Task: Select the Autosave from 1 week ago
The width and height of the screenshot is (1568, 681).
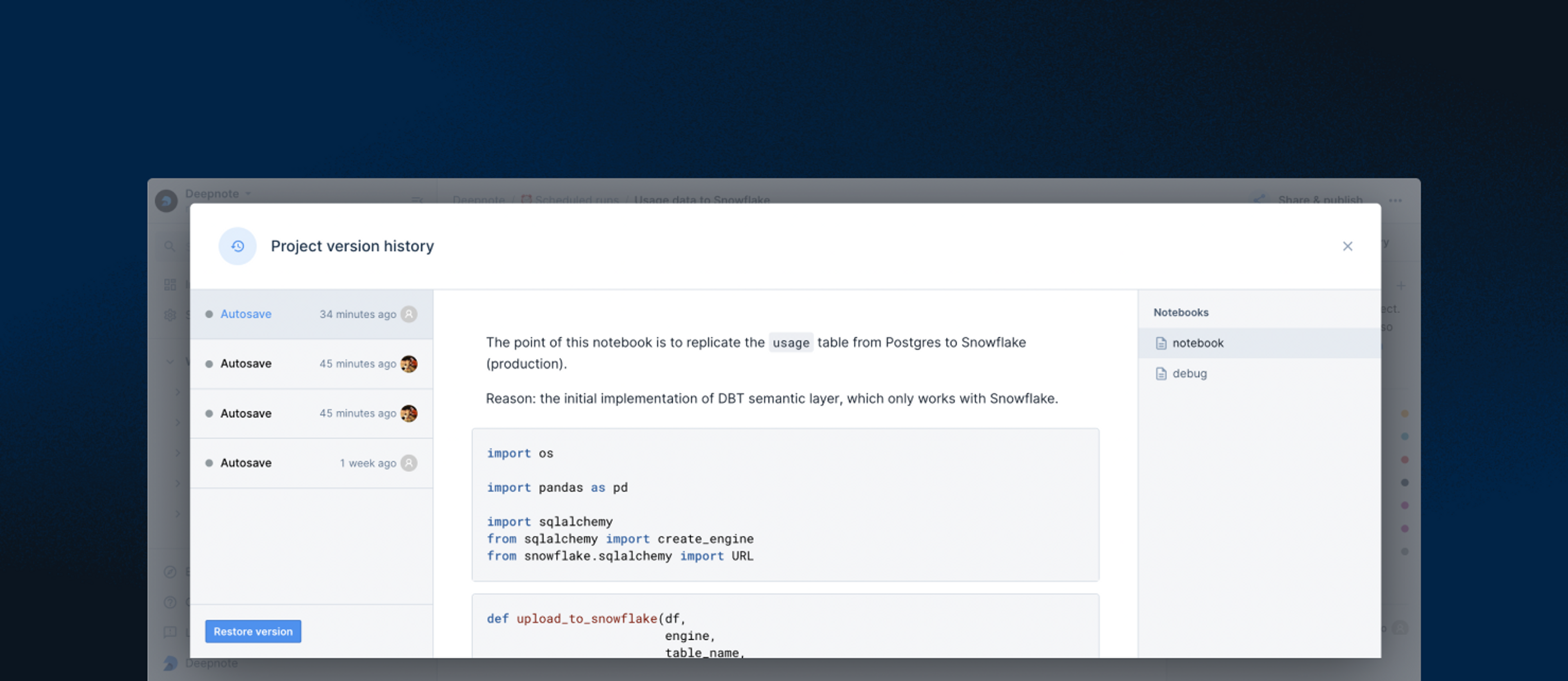Action: [x=312, y=463]
